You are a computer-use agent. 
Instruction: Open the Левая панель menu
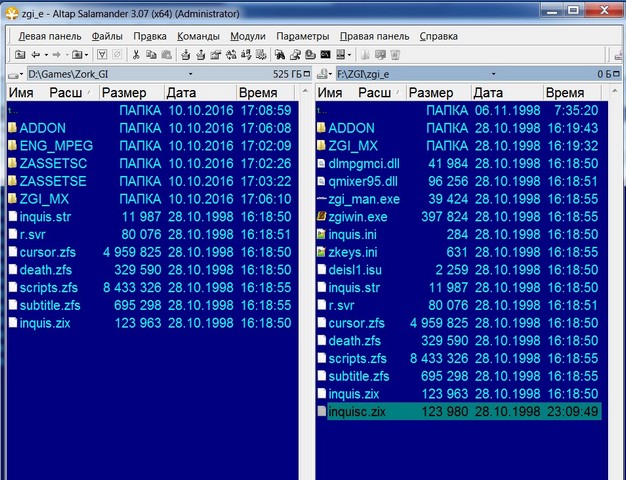pos(50,36)
